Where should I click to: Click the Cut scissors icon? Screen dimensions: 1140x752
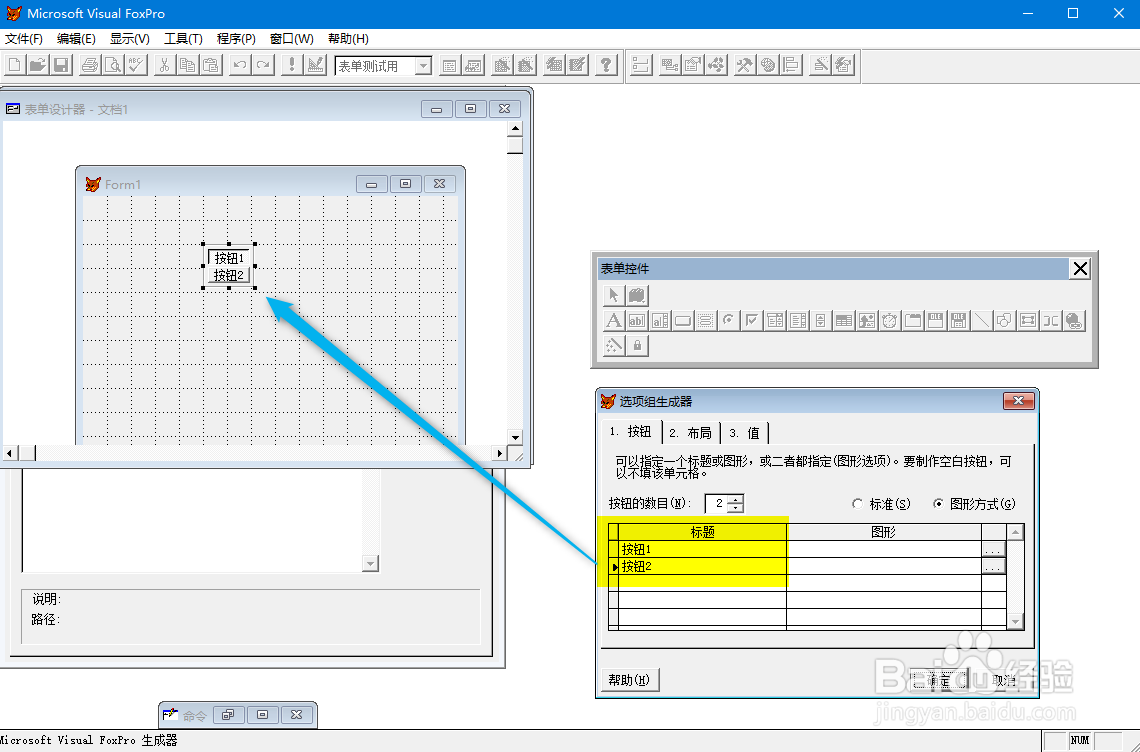point(164,65)
